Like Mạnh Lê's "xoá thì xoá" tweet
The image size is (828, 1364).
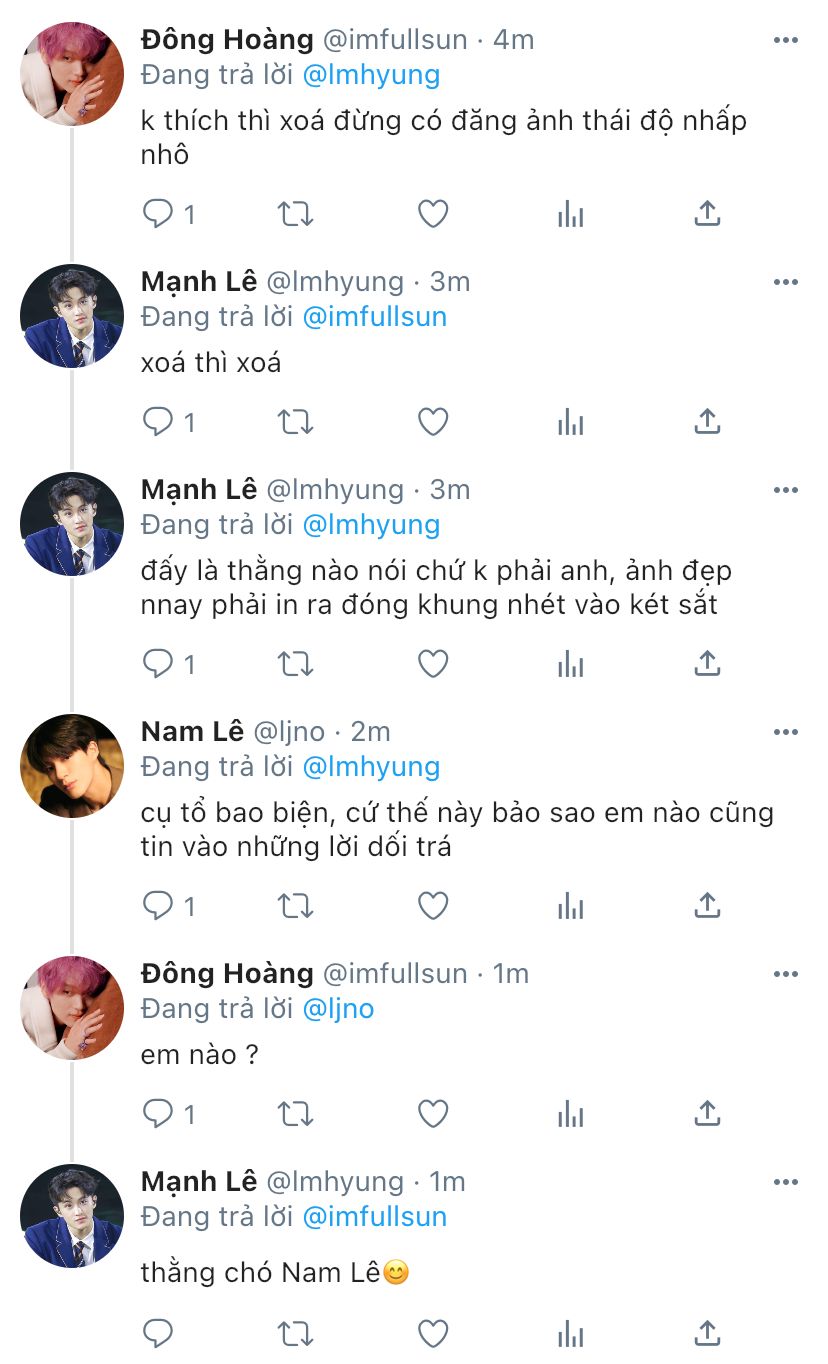(x=432, y=422)
